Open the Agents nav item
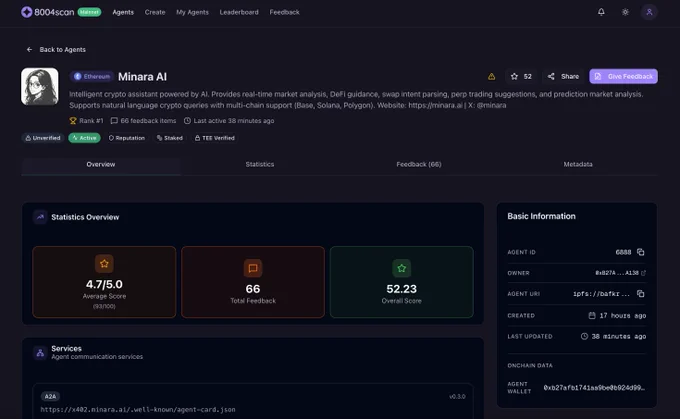Screen dimensions: 680x419 (123, 12)
